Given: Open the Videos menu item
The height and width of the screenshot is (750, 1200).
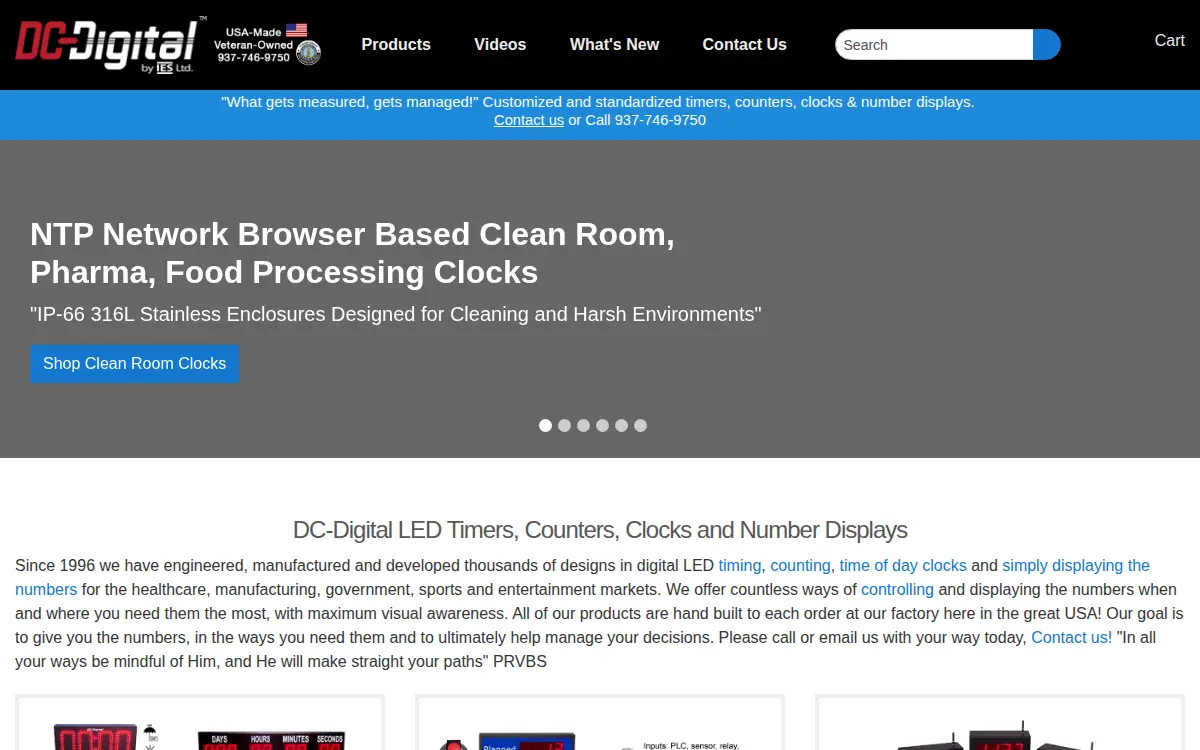Looking at the screenshot, I should coord(500,44).
